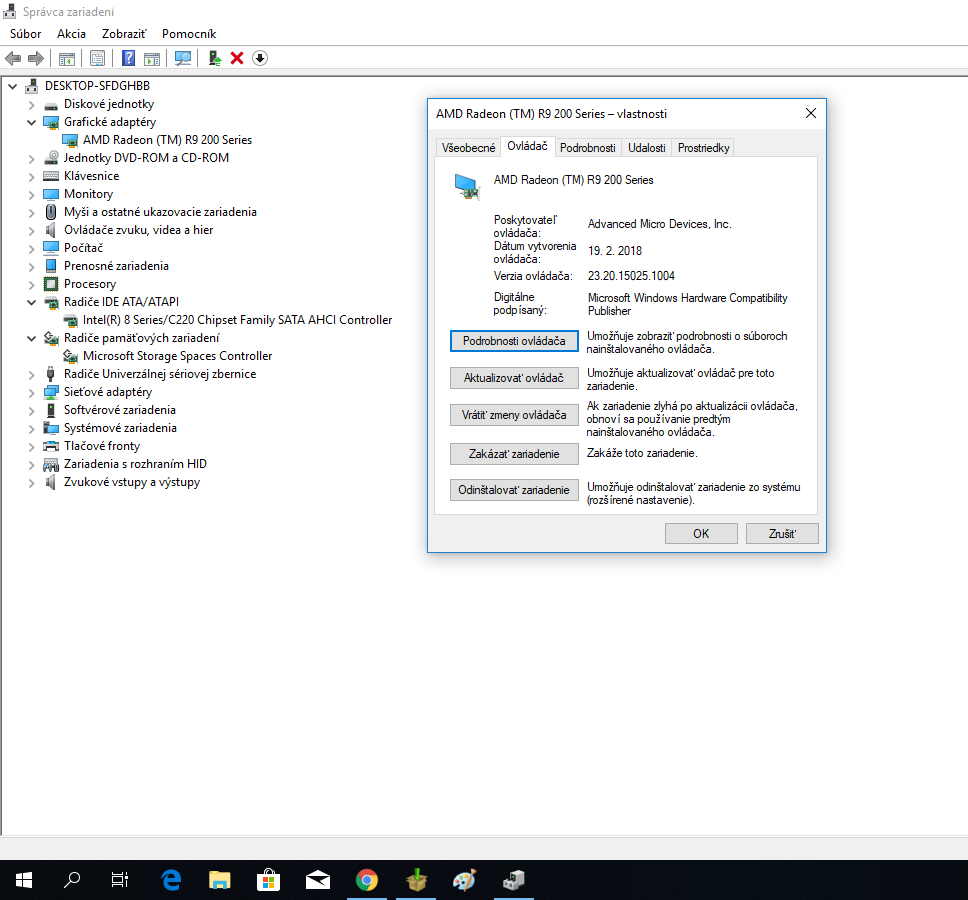968x900 pixels.
Task: Switch to the Podrobnosti tab
Action: coord(587,148)
